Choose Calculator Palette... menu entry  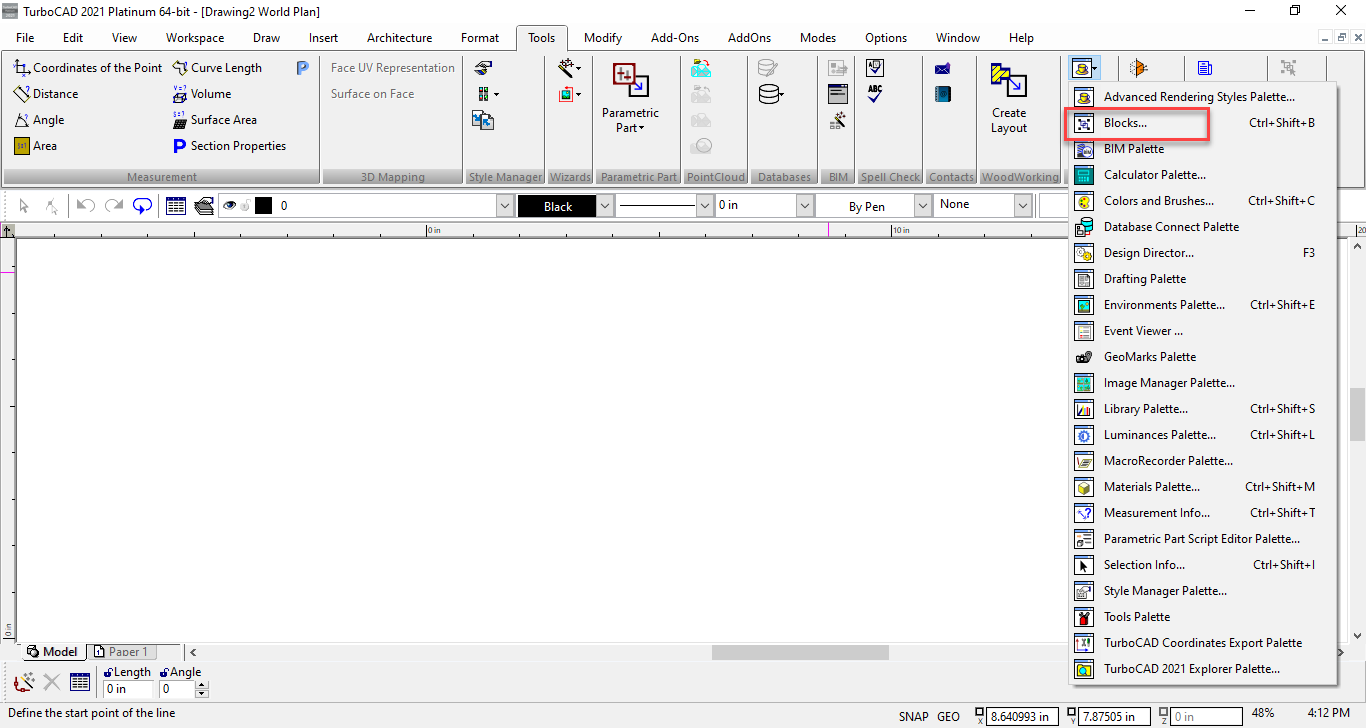click(1203, 175)
